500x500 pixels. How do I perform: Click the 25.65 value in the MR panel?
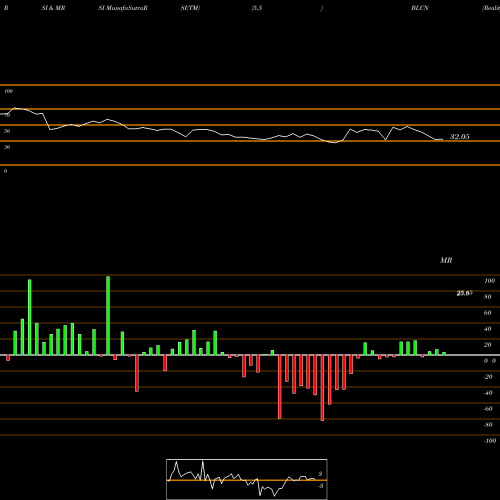464,293
